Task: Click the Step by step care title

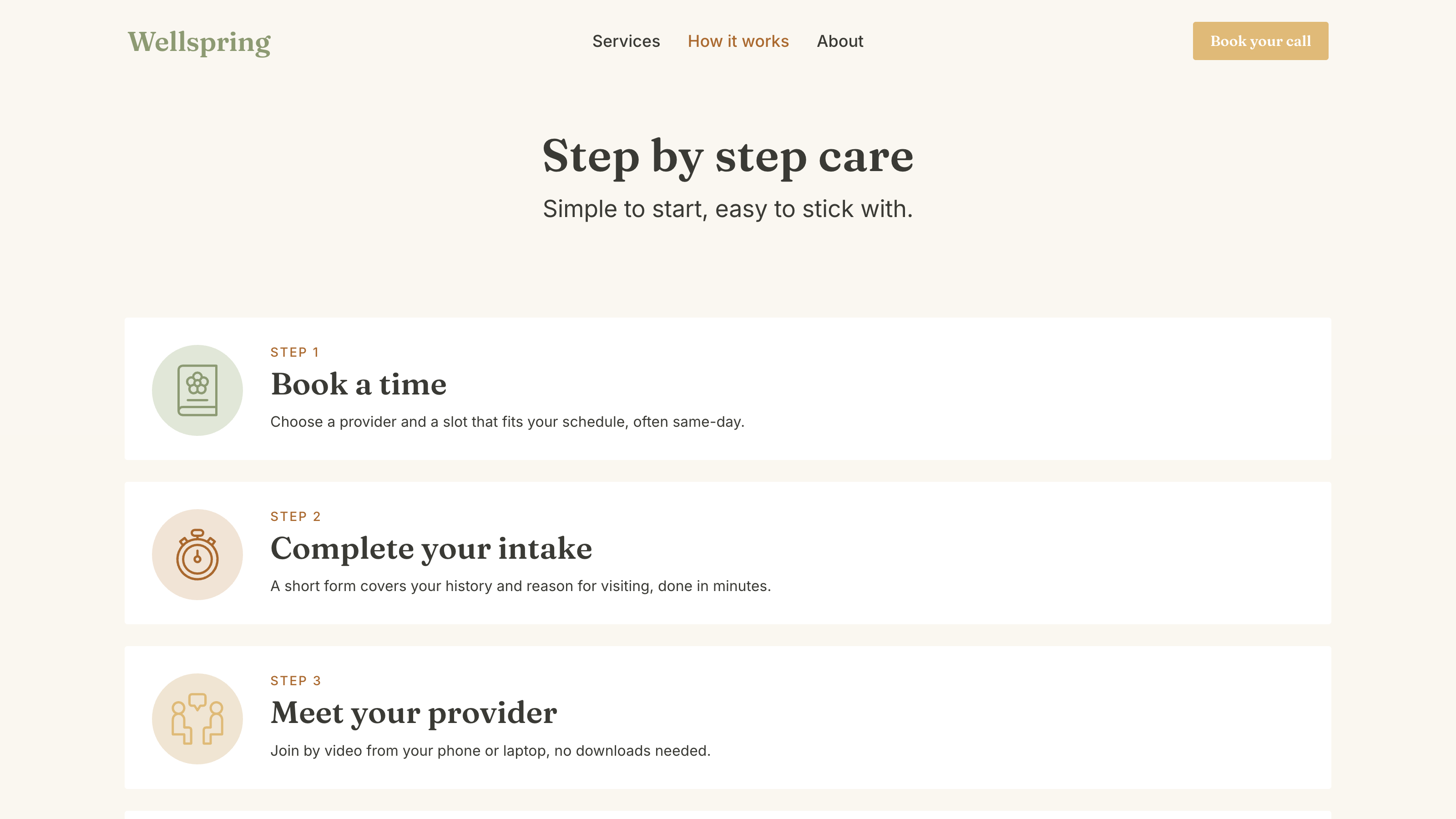Action: 728,157
